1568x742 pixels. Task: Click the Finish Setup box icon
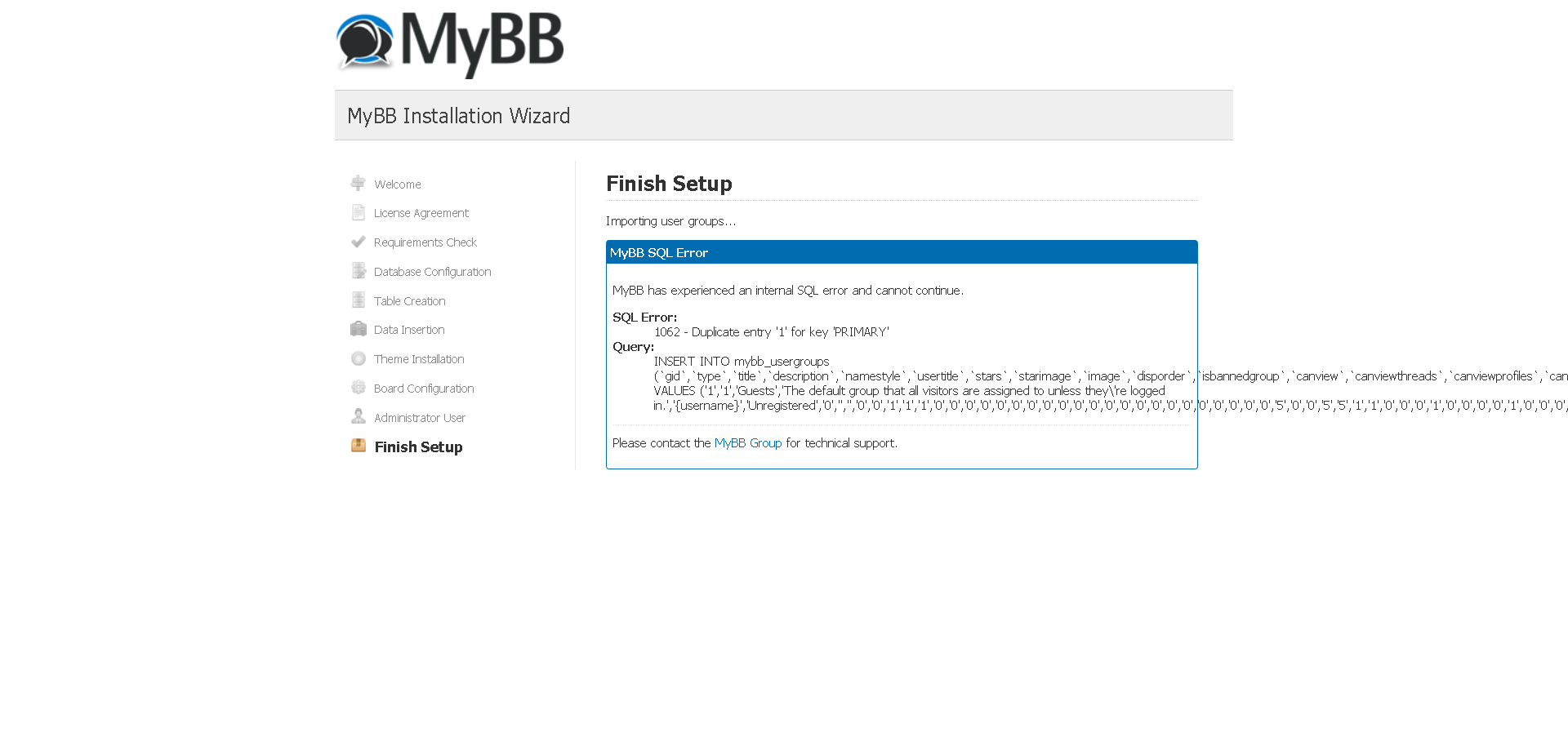pyautogui.click(x=358, y=446)
